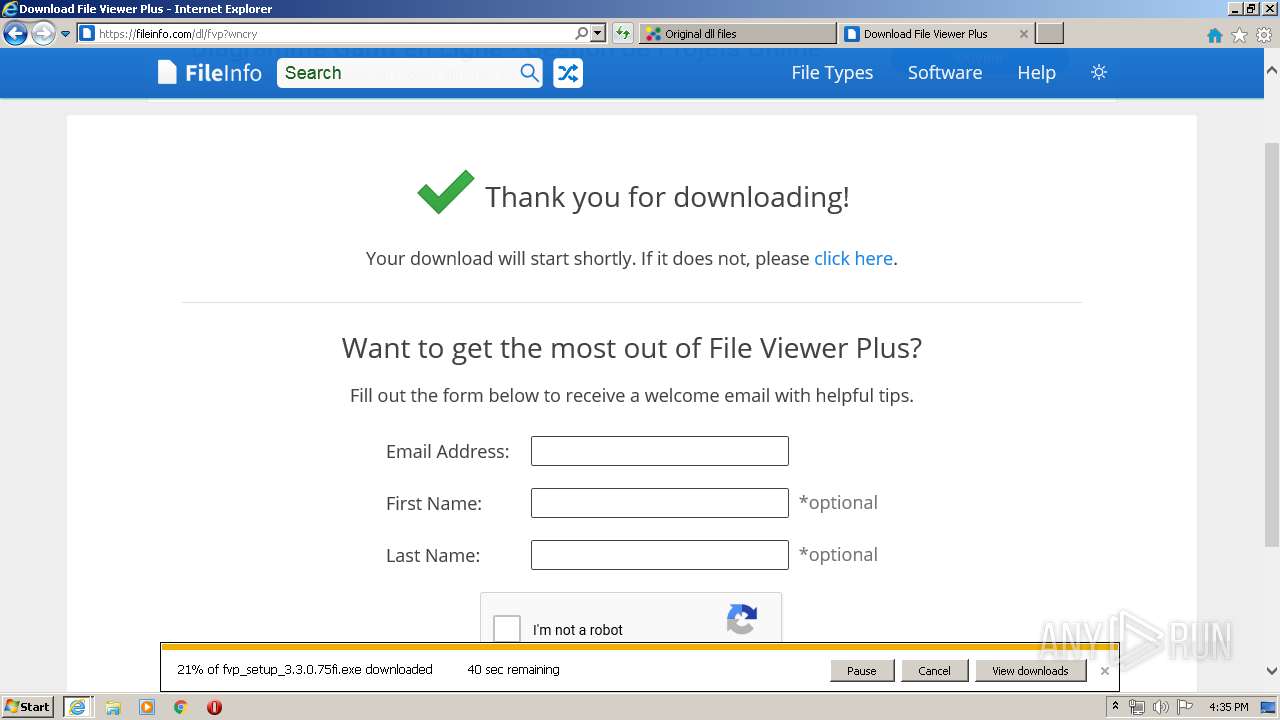
Task: Open a new blank browser tab
Action: click(x=1049, y=33)
